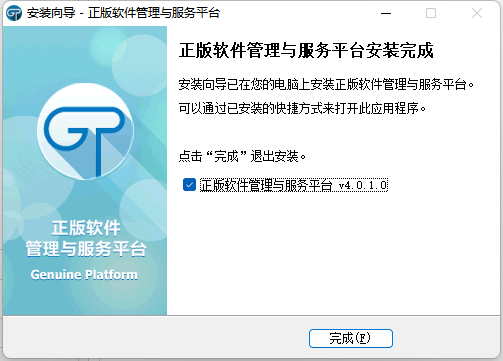Click the large circular GP logo
Image resolution: width=503 pixels, height=361 pixels.
tap(86, 131)
